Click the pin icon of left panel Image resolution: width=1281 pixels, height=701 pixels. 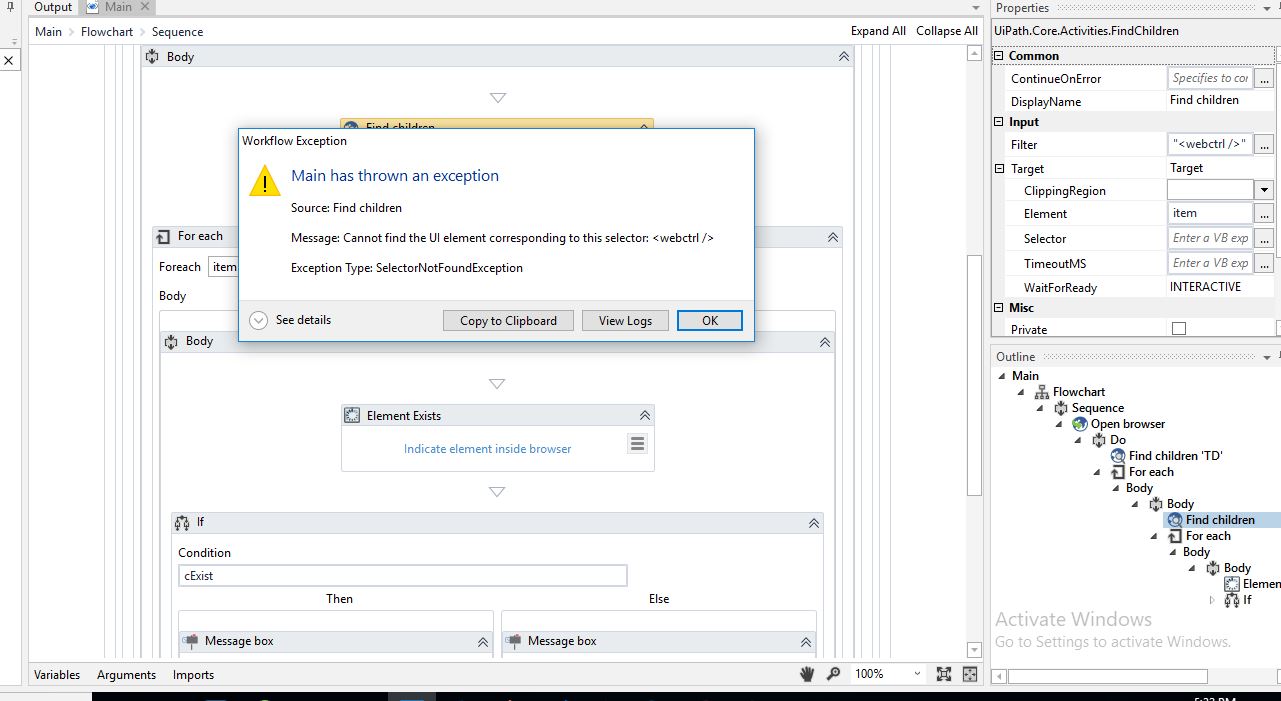pyautogui.click(x=9, y=8)
